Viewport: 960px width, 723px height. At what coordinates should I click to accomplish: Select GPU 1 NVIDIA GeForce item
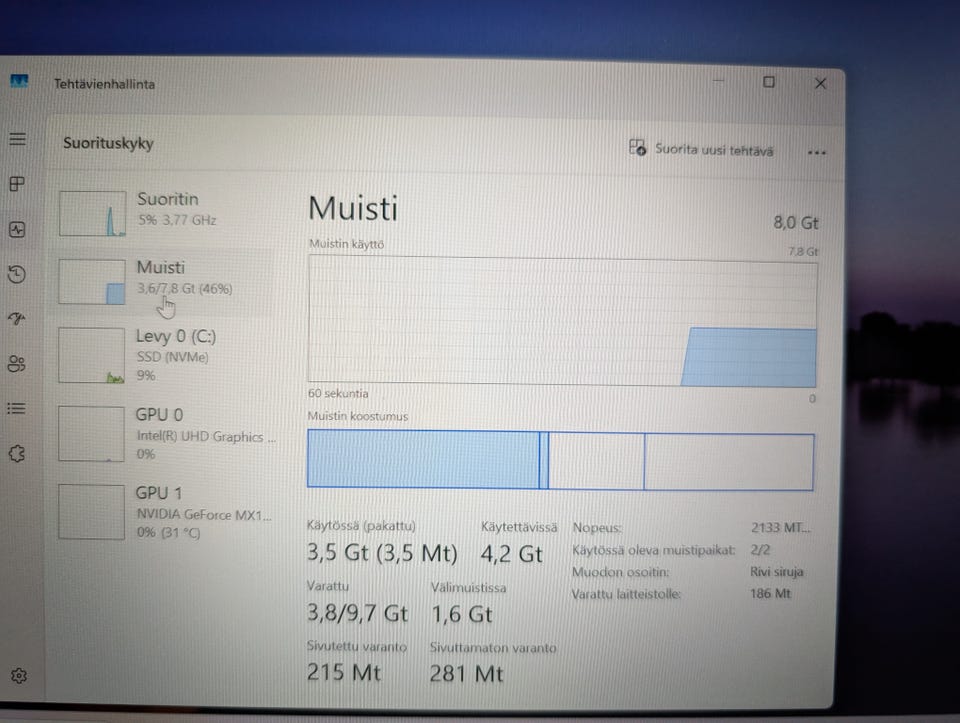[165, 512]
